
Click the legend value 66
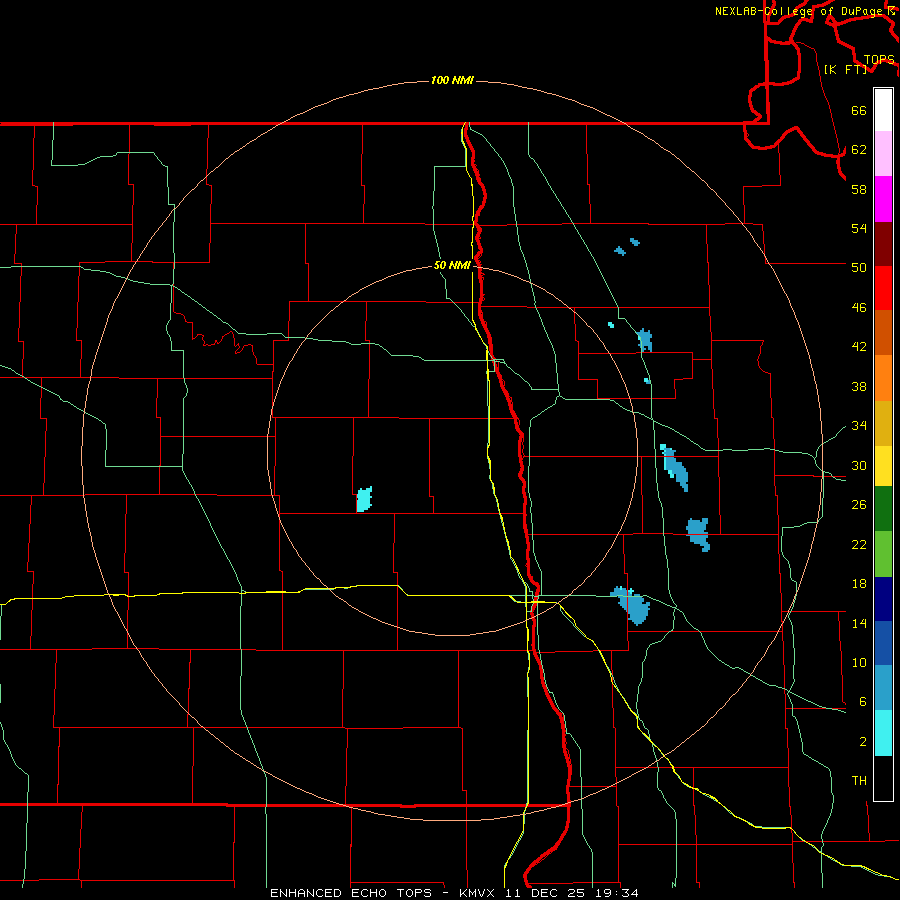(859, 111)
